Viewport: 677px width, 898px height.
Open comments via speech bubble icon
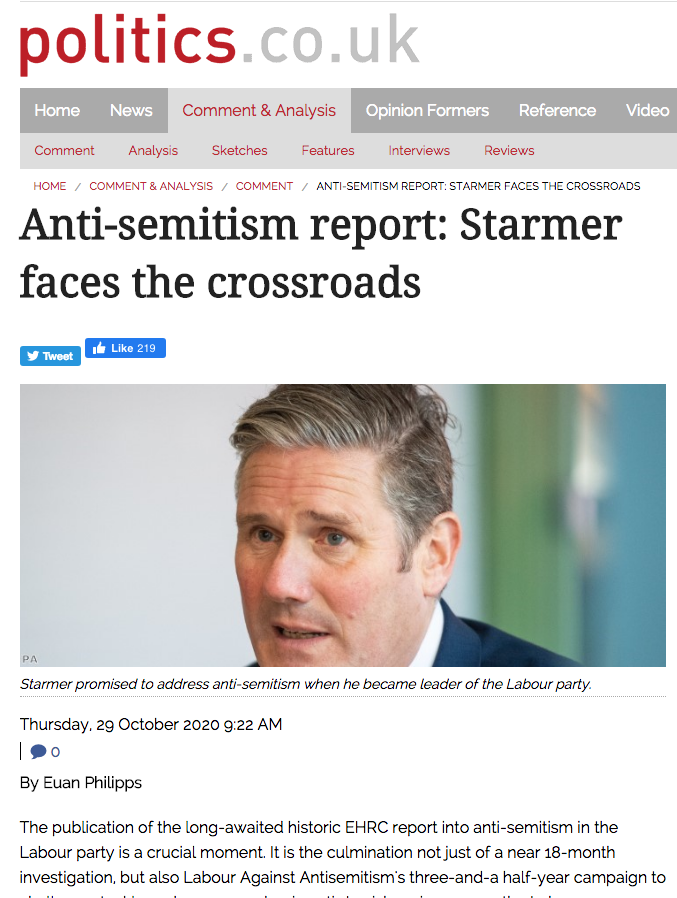39,751
